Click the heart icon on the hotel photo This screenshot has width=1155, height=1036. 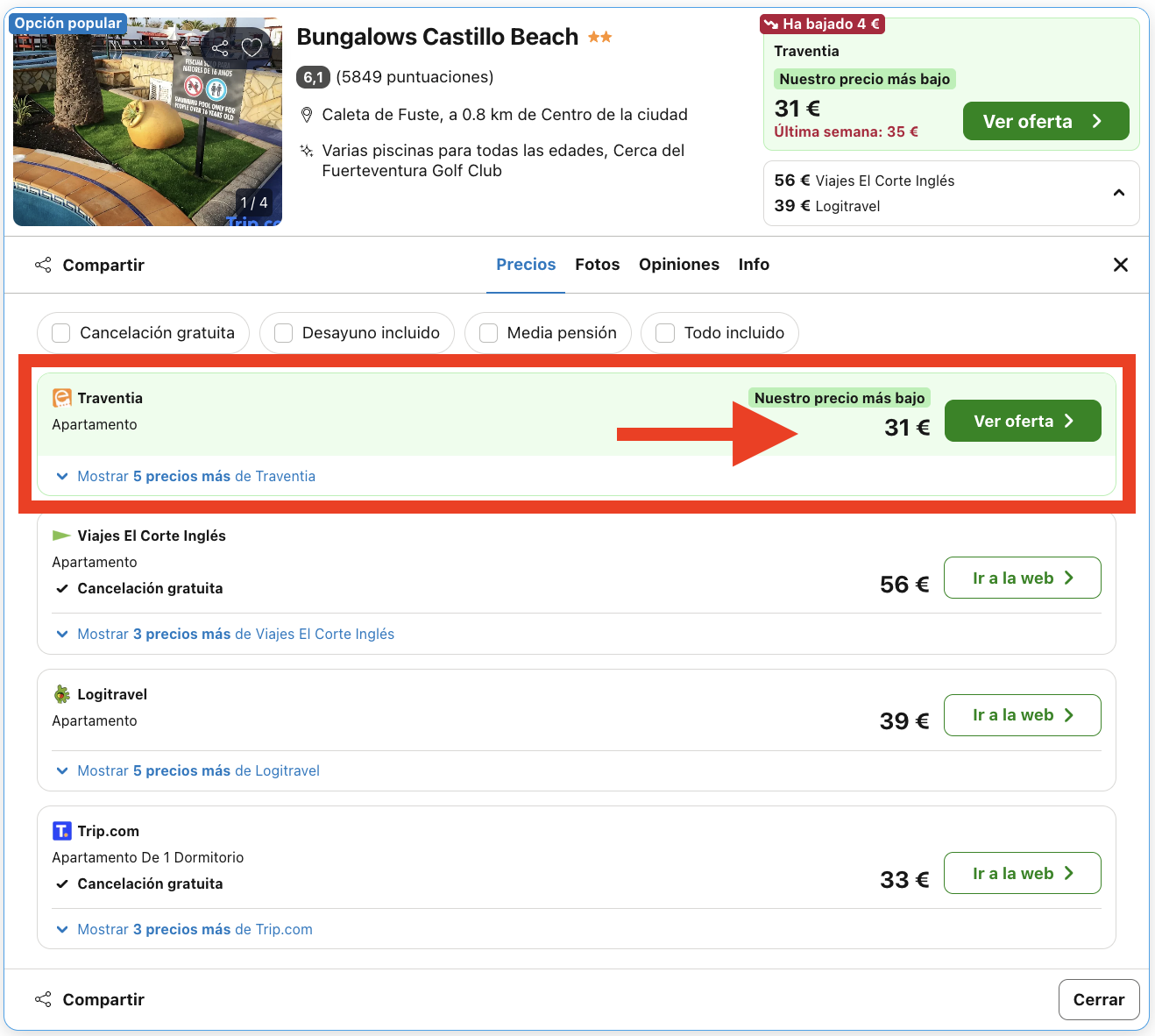(252, 47)
